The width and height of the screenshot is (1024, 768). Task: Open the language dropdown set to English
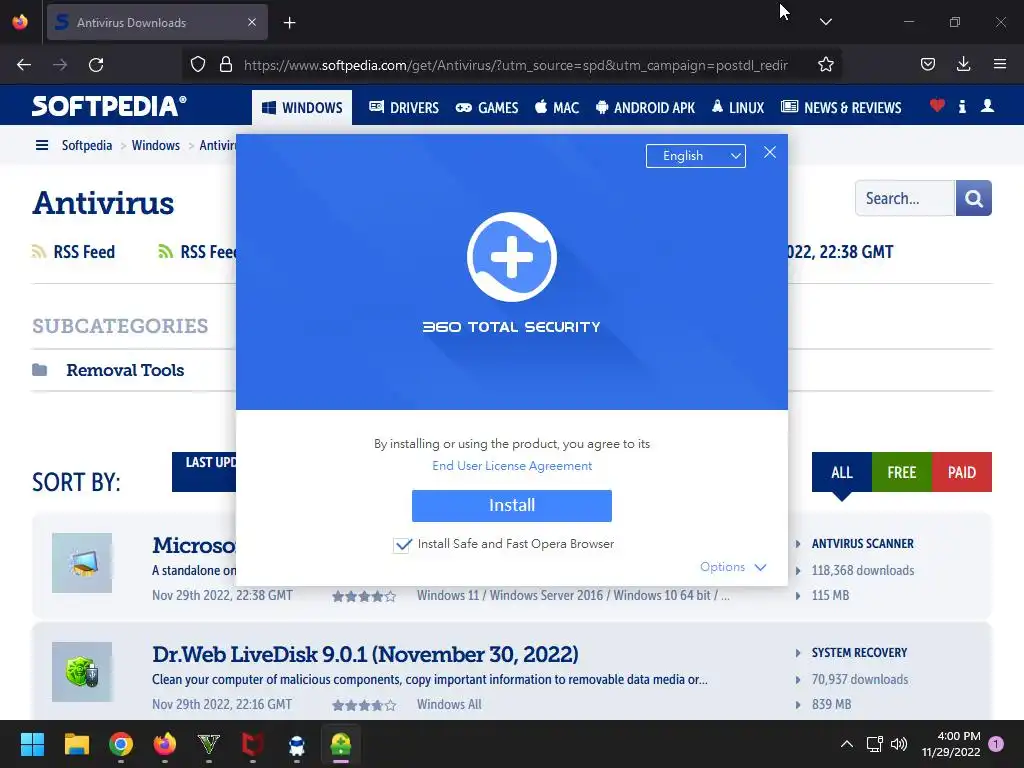pyautogui.click(x=696, y=156)
